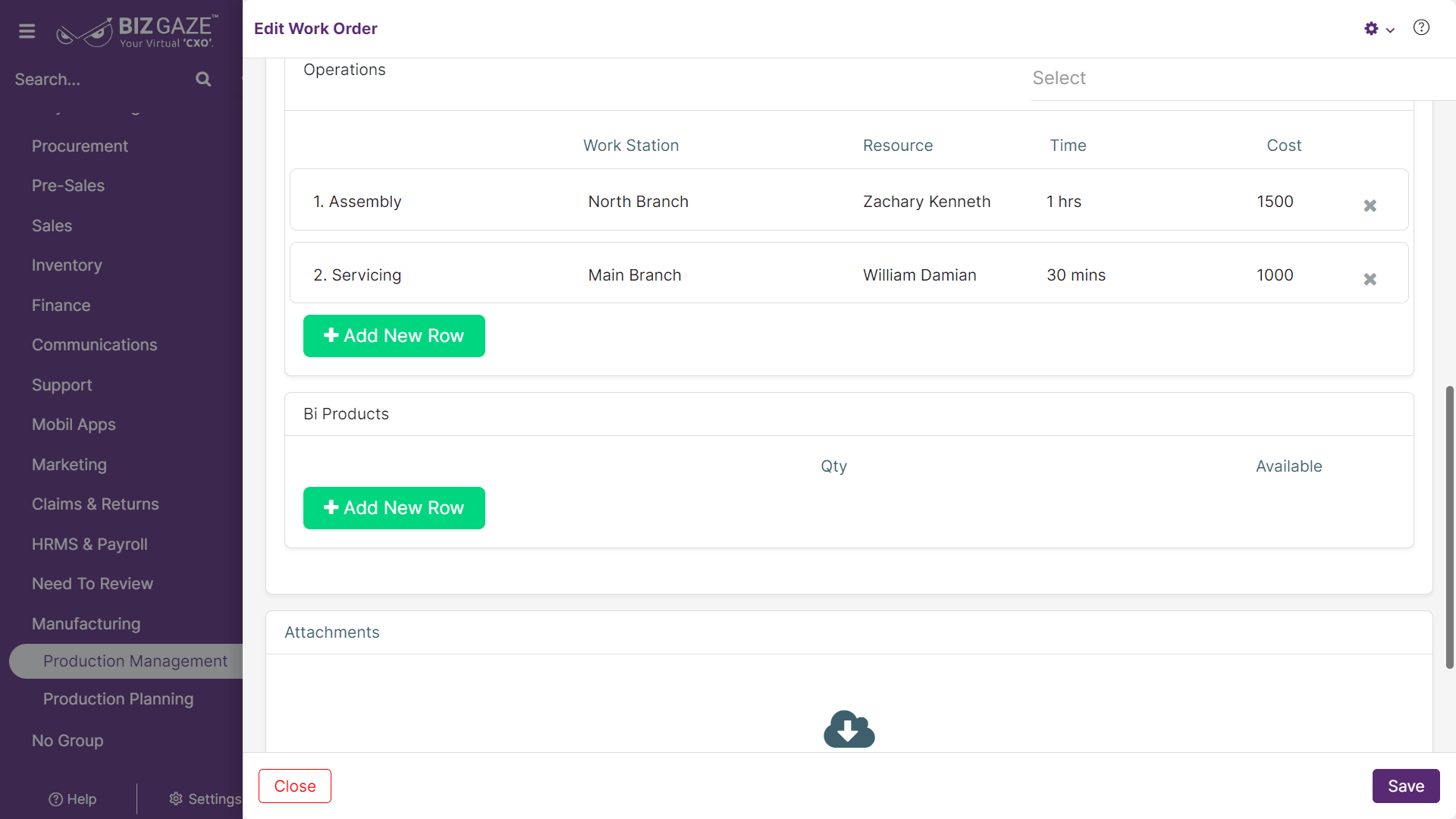Add new row under Bi Products

point(394,508)
